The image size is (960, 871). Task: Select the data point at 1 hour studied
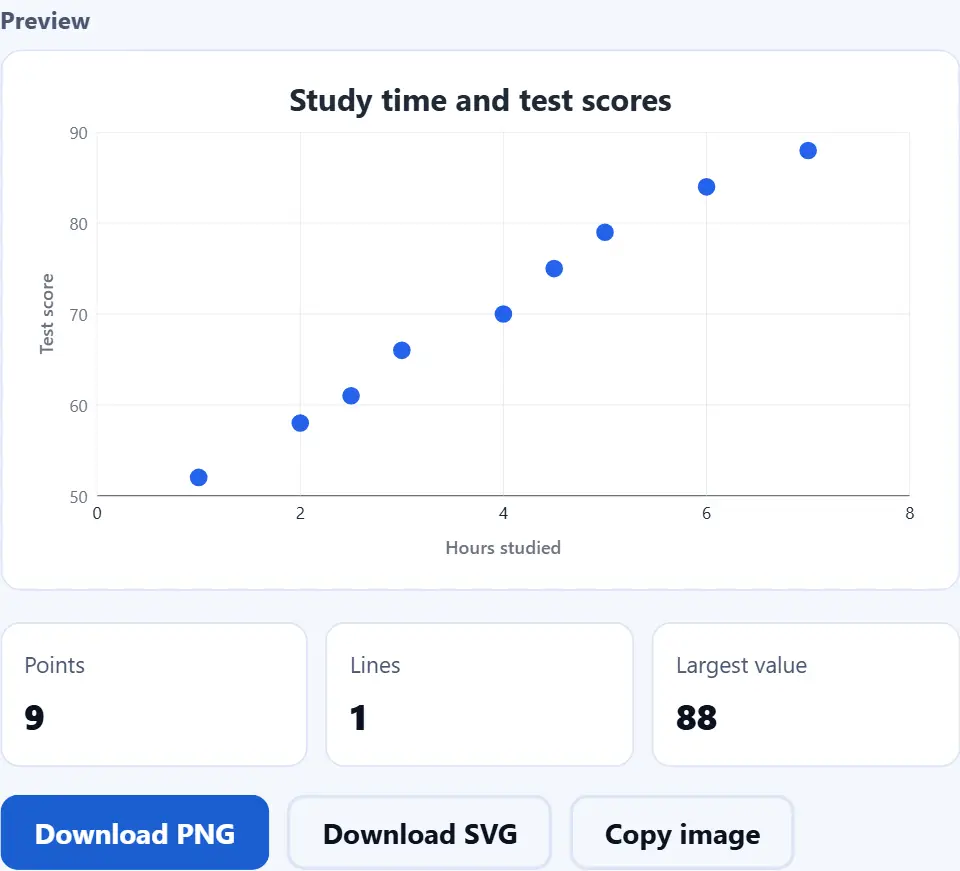(198, 477)
